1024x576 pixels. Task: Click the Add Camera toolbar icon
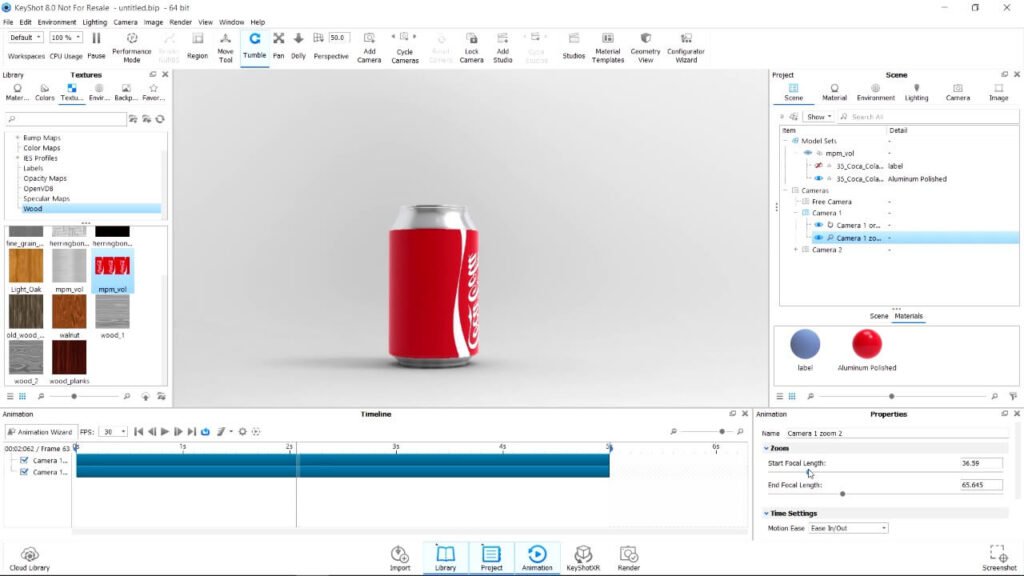click(369, 48)
